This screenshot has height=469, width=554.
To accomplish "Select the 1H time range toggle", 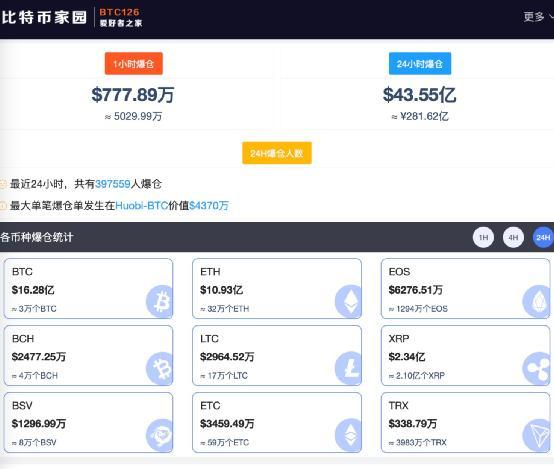I will tap(483, 238).
